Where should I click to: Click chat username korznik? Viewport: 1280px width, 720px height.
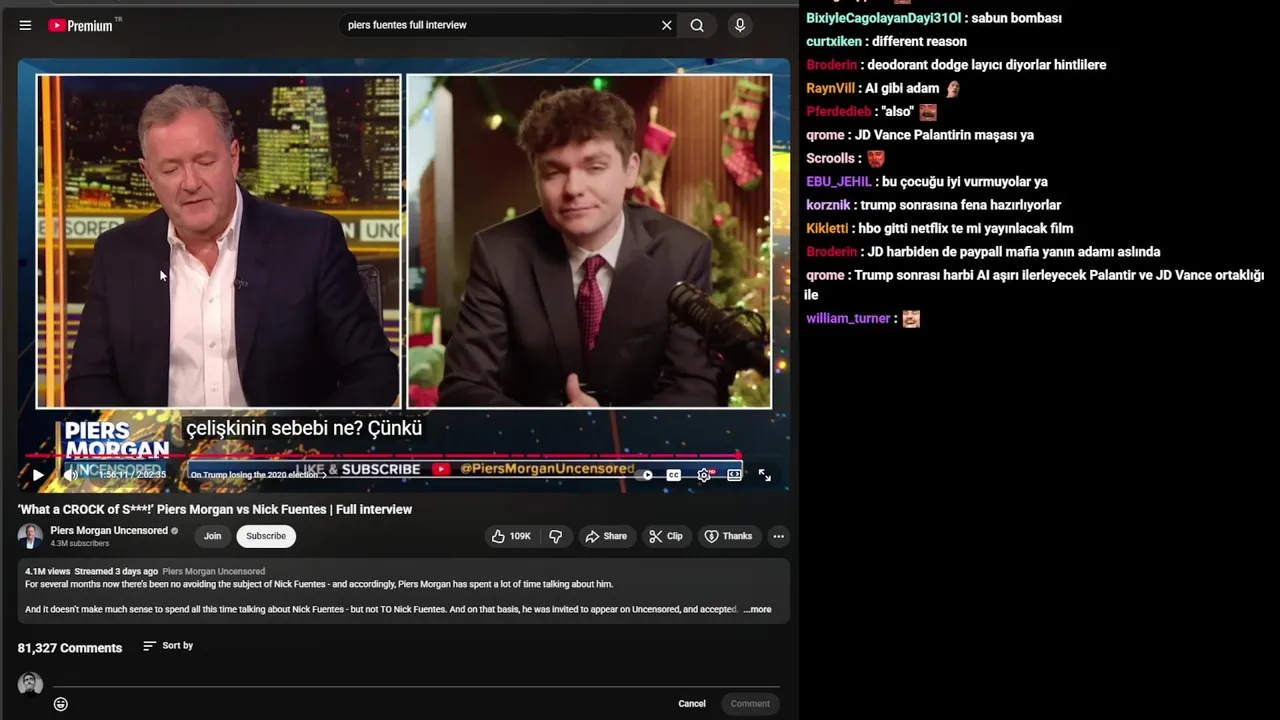[828, 205]
